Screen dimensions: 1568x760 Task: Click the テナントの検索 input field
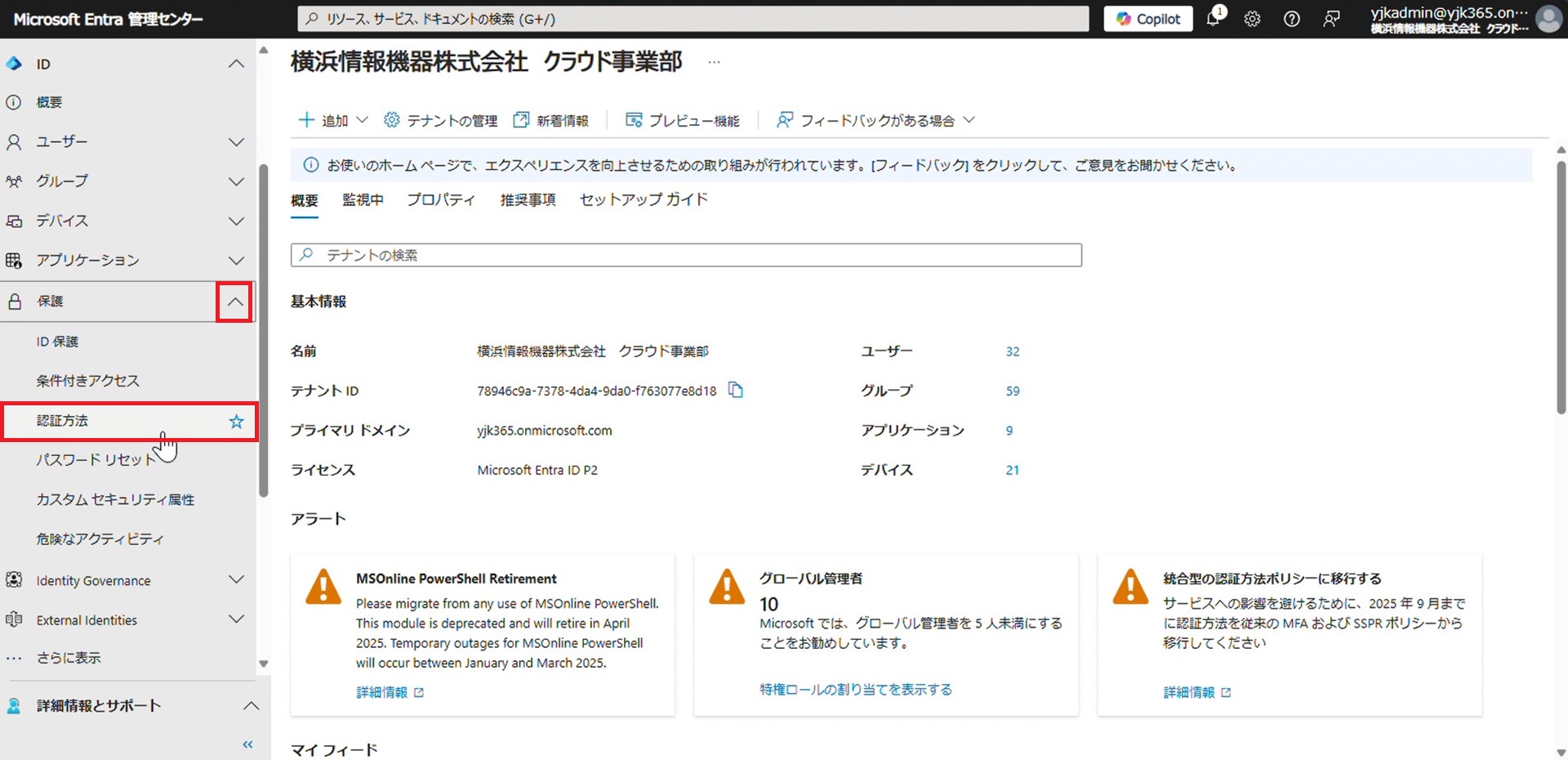point(686,255)
